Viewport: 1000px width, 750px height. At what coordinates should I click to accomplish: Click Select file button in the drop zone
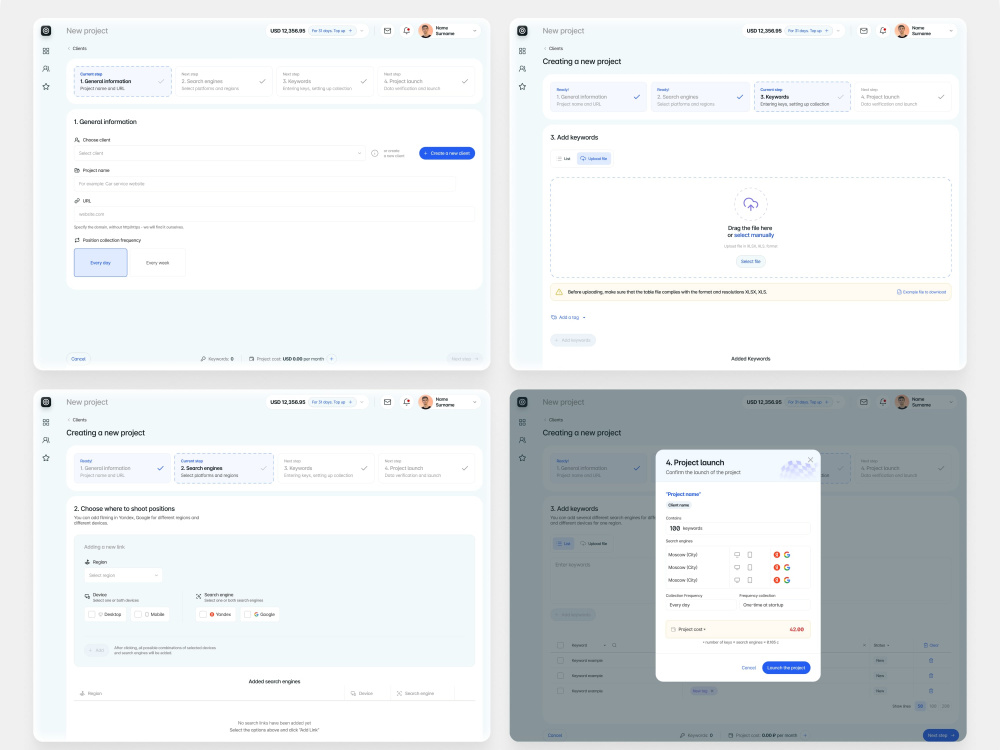pyautogui.click(x=751, y=261)
